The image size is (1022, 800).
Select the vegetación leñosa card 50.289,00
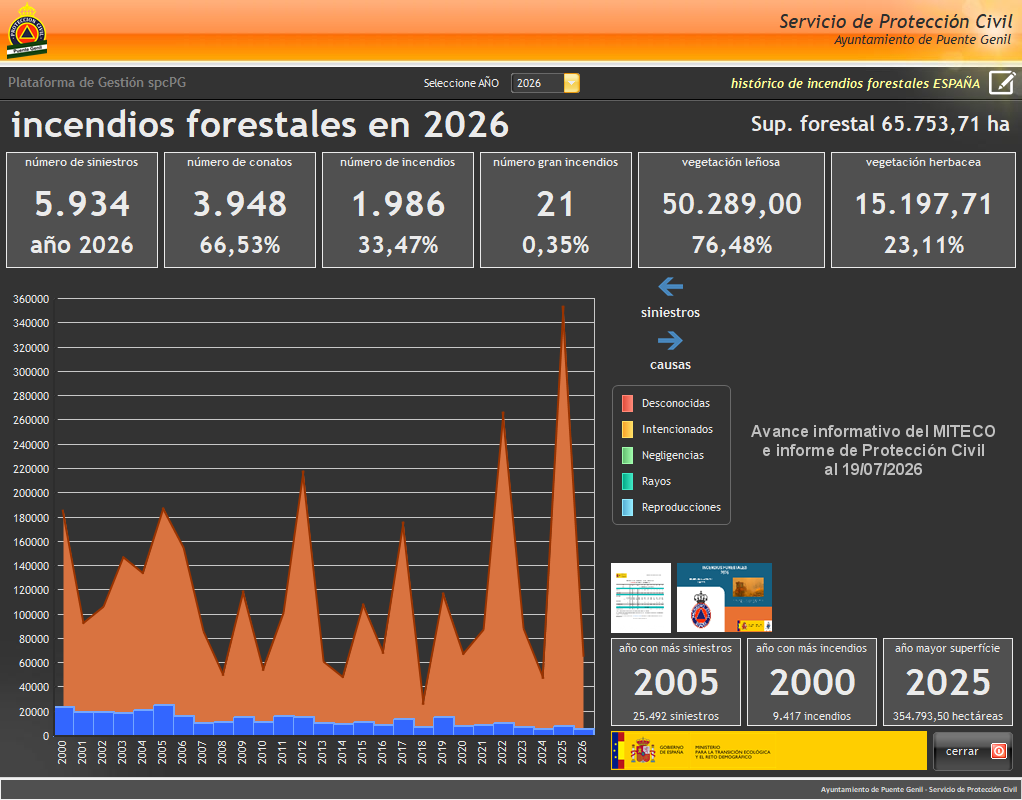point(731,210)
